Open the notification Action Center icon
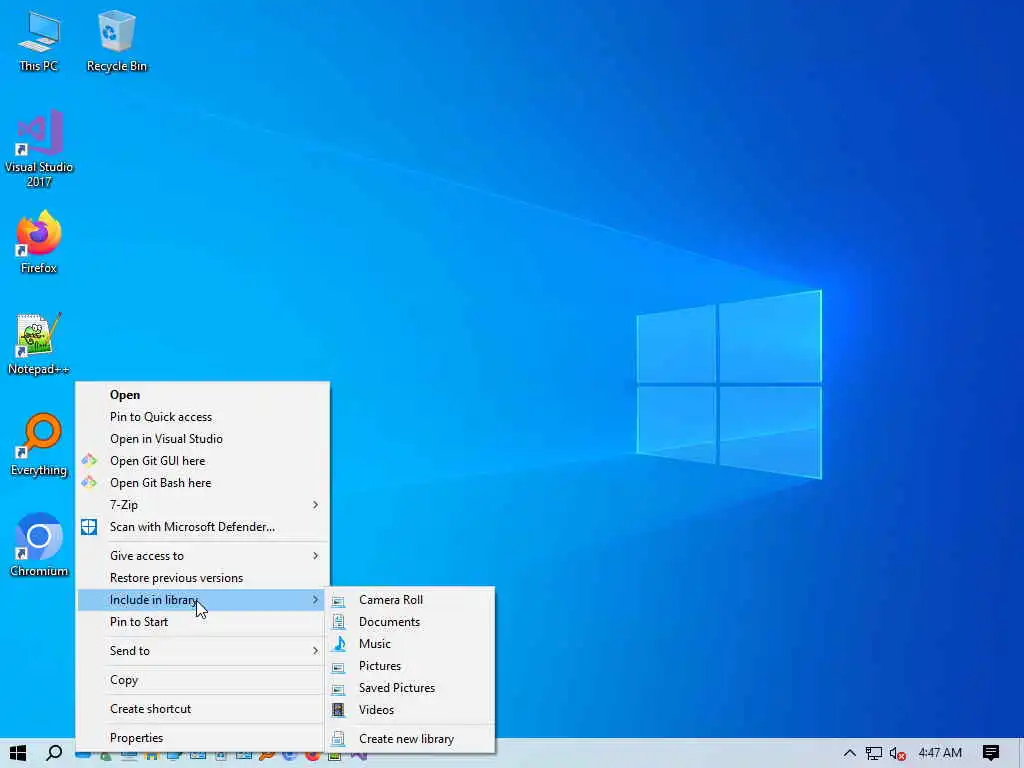Image resolution: width=1024 pixels, height=768 pixels. [991, 753]
